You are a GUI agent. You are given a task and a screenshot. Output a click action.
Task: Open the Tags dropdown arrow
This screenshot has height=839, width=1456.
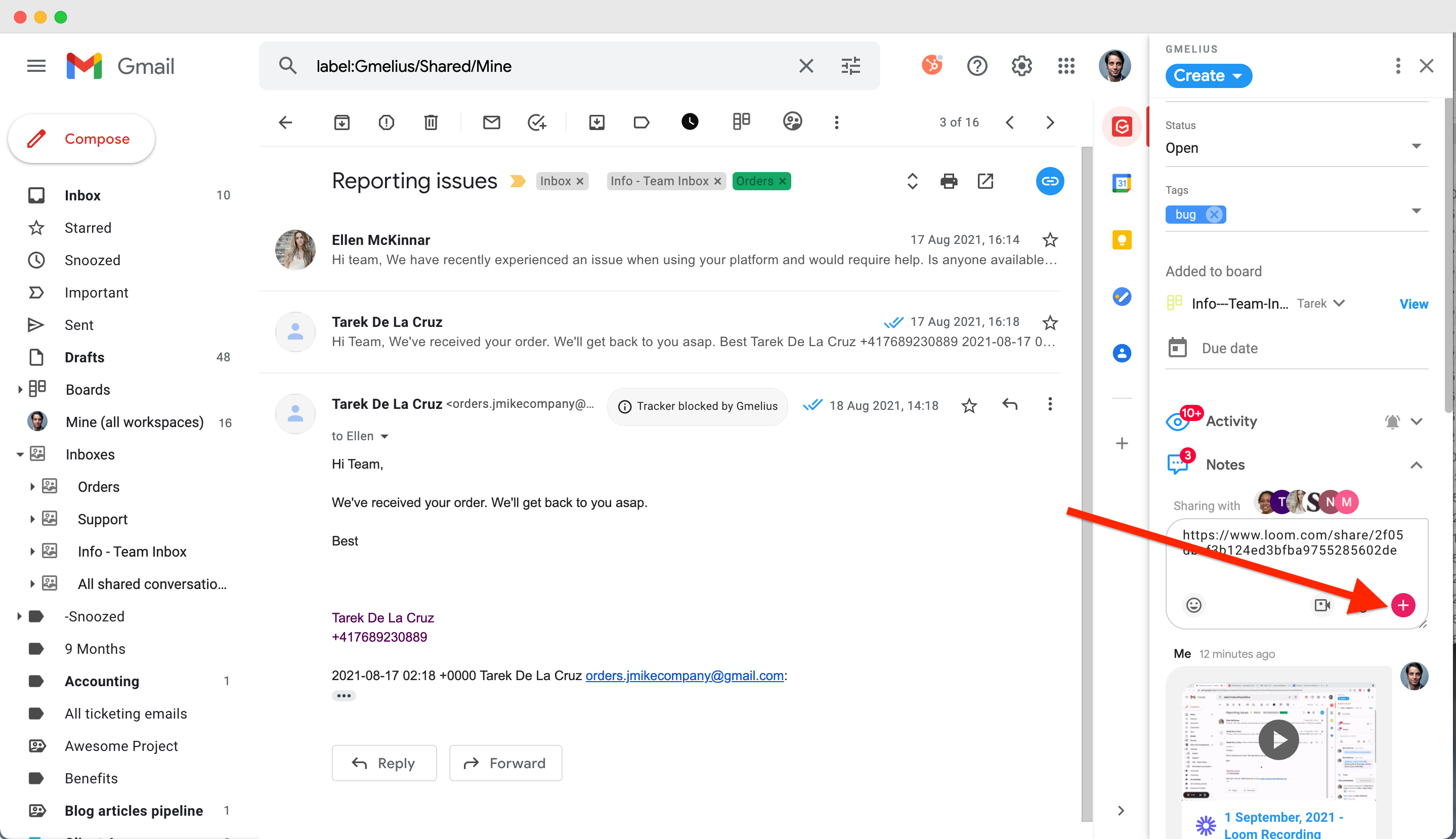(x=1416, y=211)
